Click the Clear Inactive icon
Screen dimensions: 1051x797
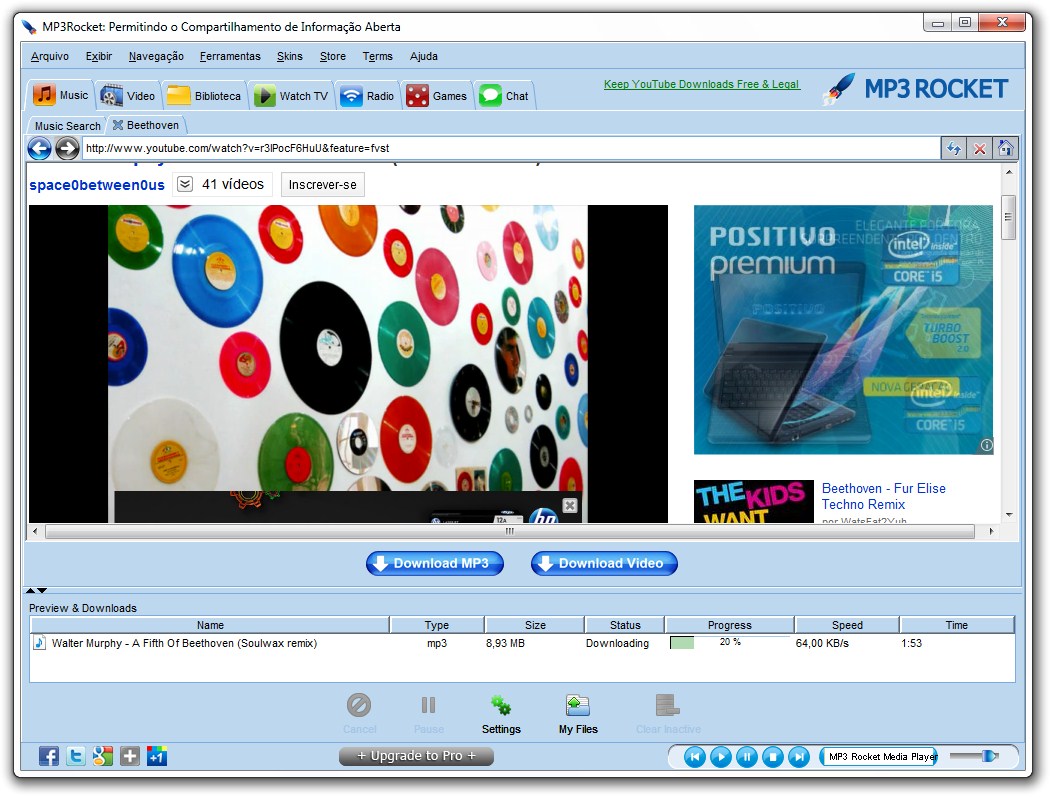click(x=668, y=705)
